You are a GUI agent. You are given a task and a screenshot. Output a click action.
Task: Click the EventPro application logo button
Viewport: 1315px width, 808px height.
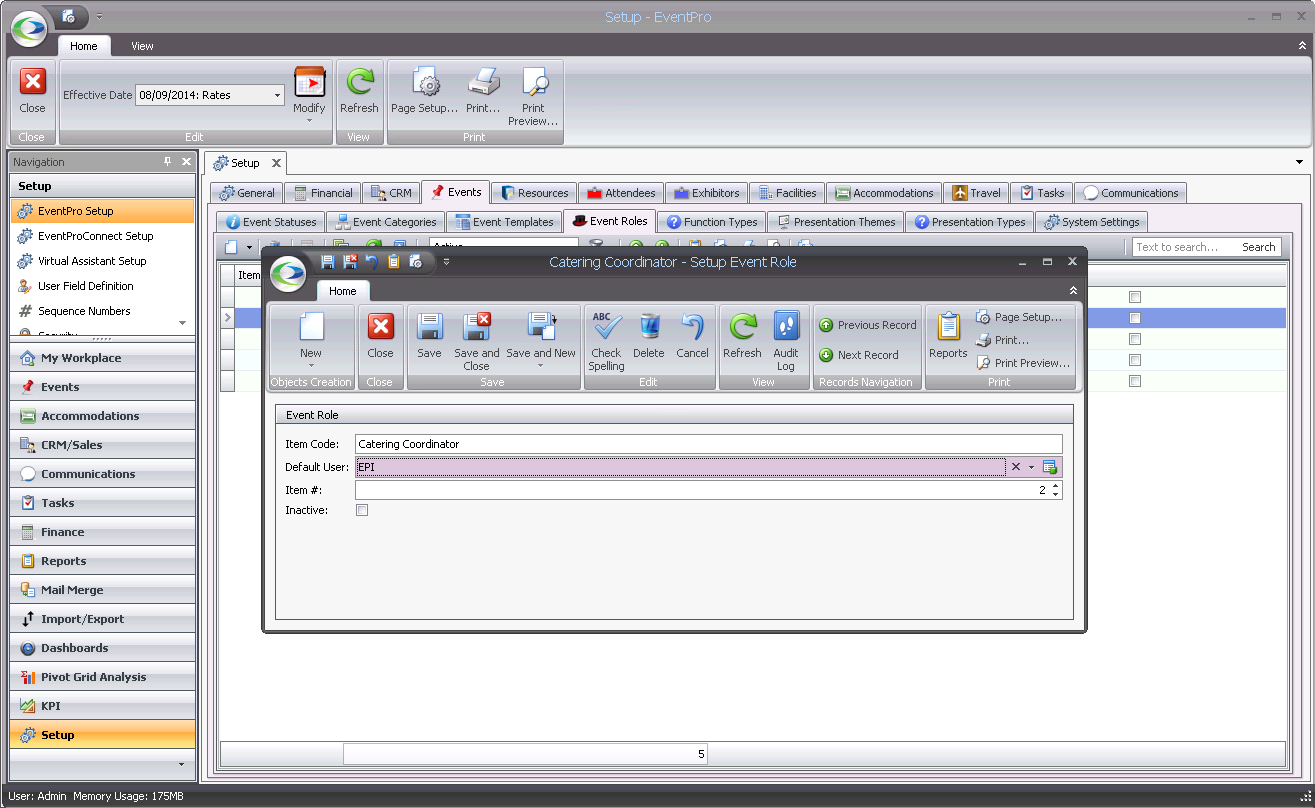[30, 27]
